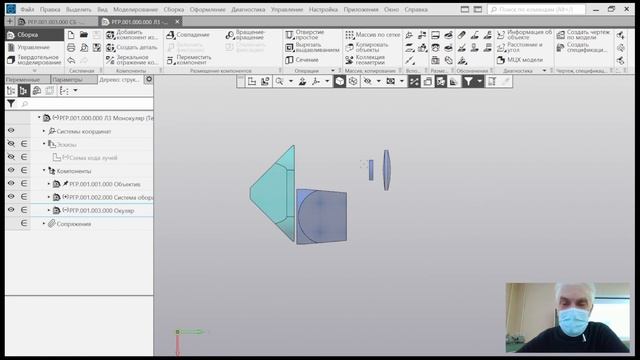Open the Диагностика menu
640x360 pixels.
(x=248, y=9)
